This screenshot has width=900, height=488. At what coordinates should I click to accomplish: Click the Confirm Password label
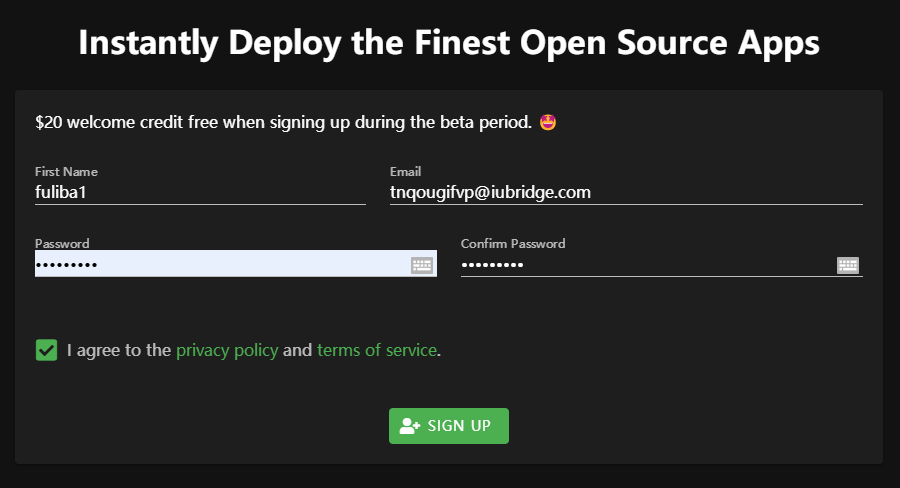[513, 243]
